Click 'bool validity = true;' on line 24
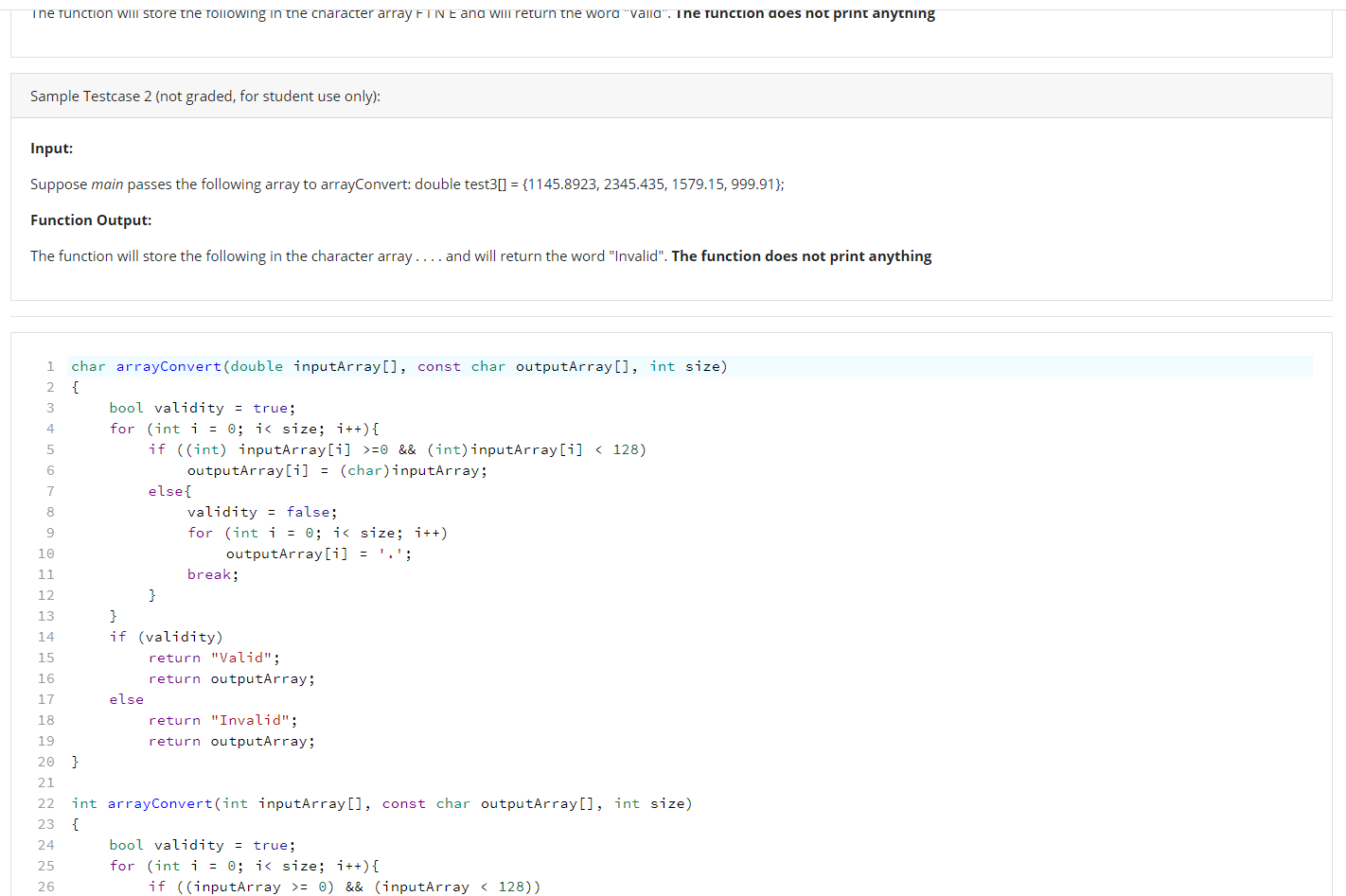 [x=203, y=845]
